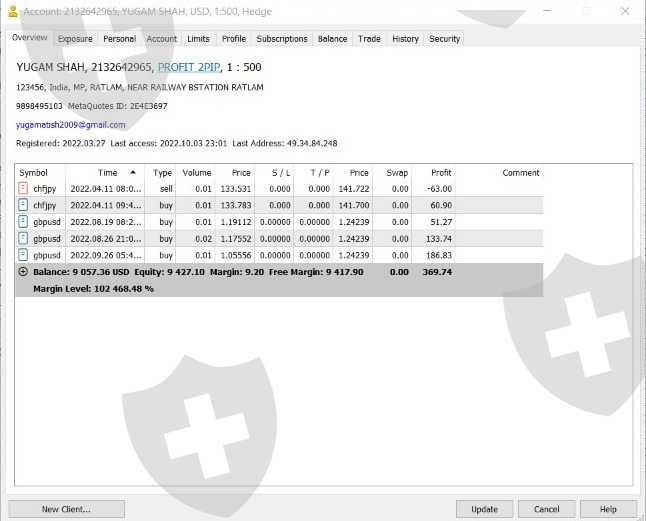
Task: Show the Security tab
Action: tap(444, 39)
